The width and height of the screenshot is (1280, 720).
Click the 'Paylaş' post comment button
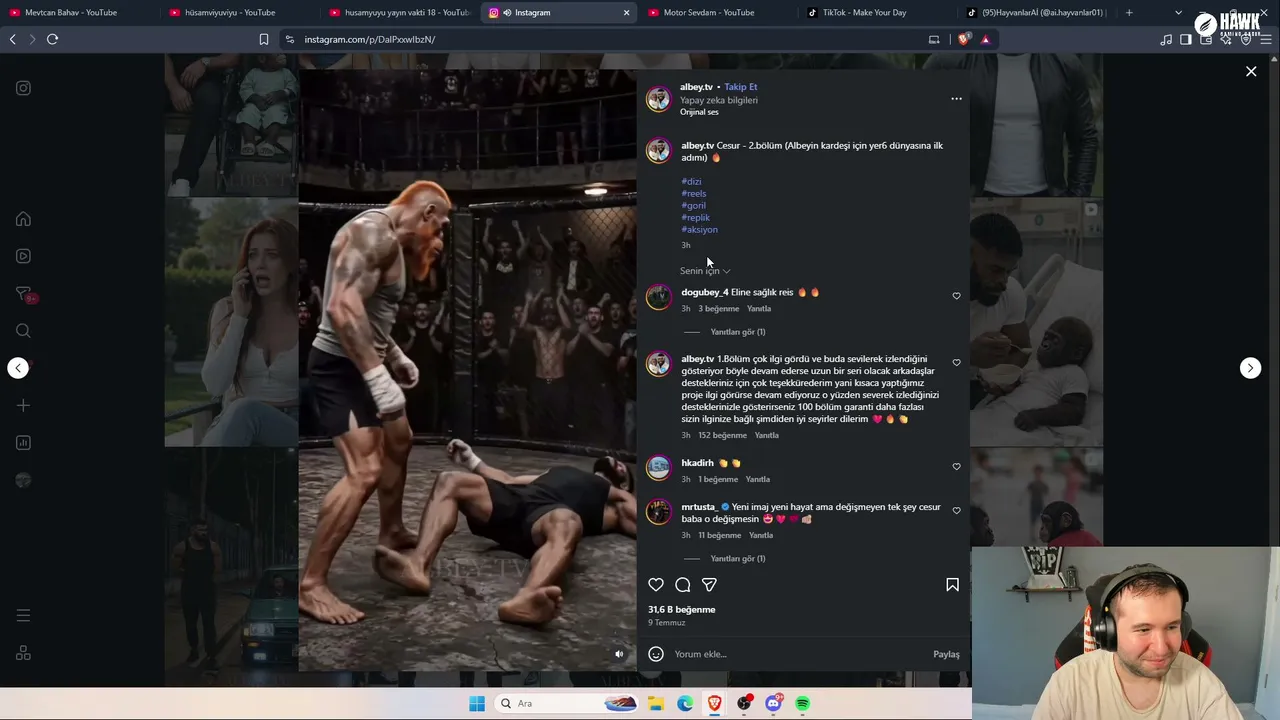[x=946, y=655]
